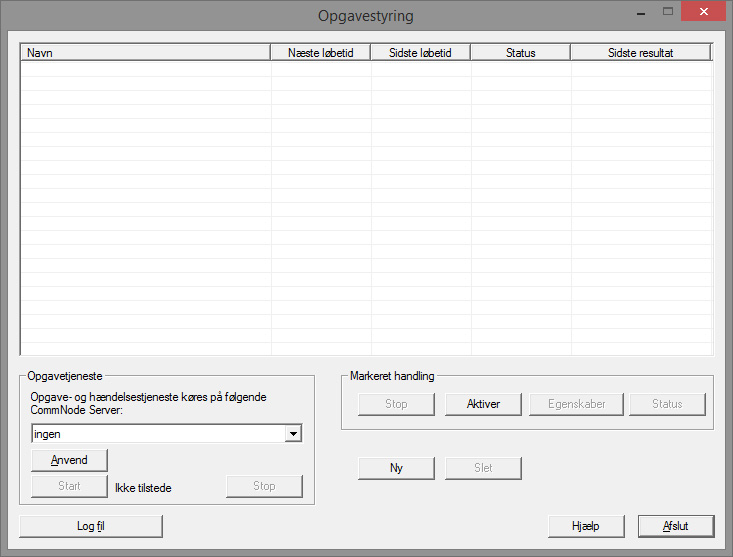
Task: Sort by the Status column header
Action: point(521,53)
